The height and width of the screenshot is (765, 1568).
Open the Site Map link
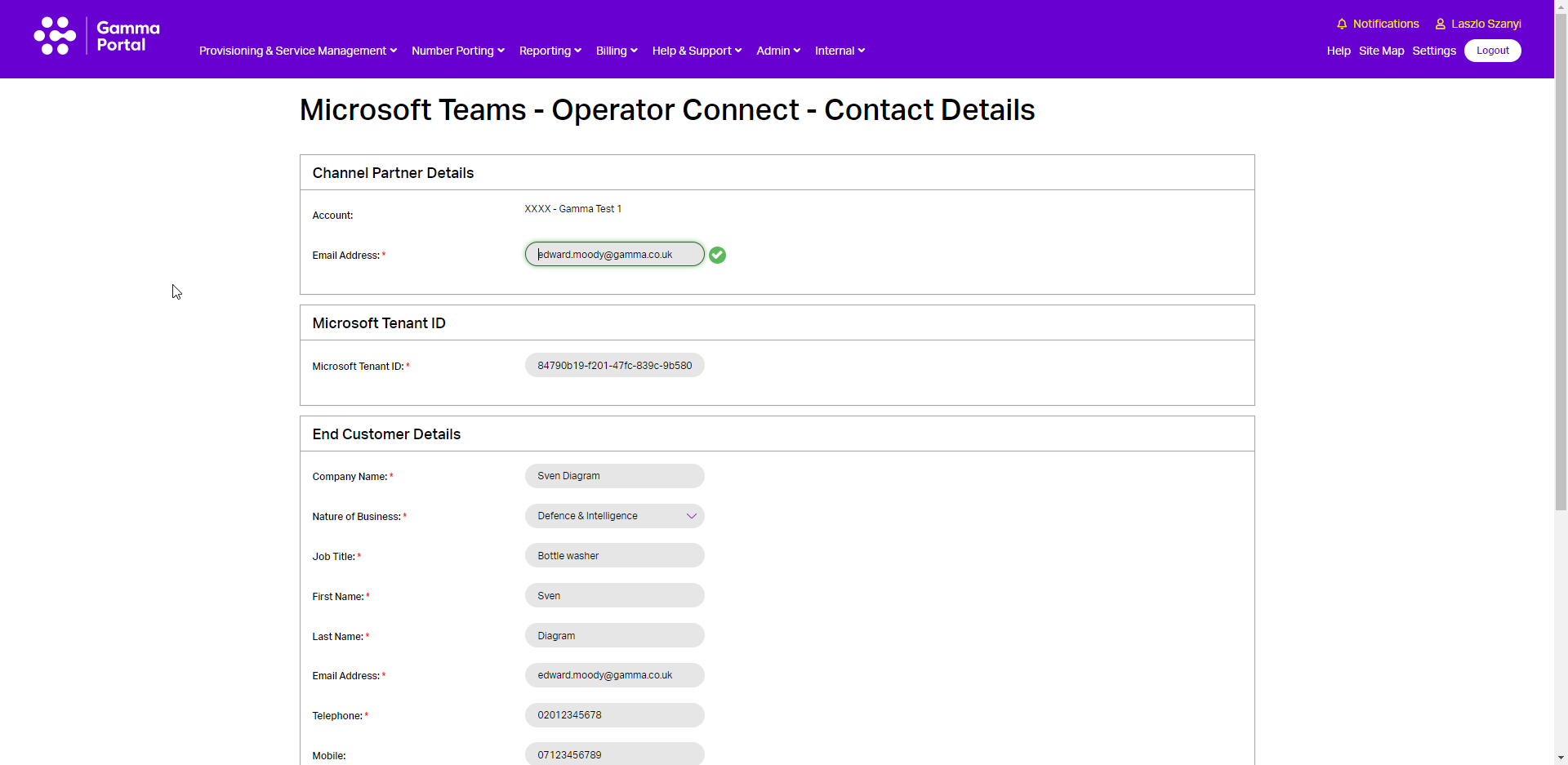pyautogui.click(x=1381, y=51)
